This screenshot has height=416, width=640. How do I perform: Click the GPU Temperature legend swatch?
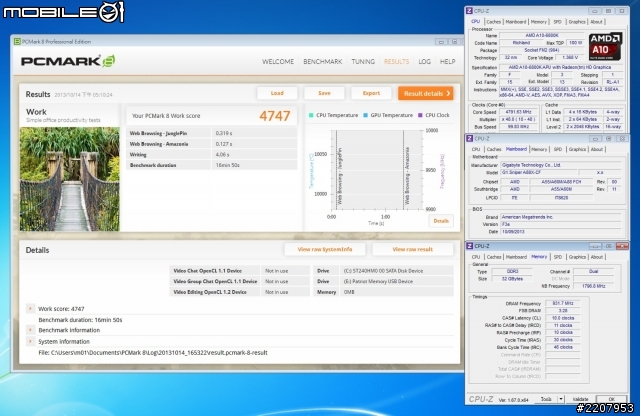[x=366, y=116]
